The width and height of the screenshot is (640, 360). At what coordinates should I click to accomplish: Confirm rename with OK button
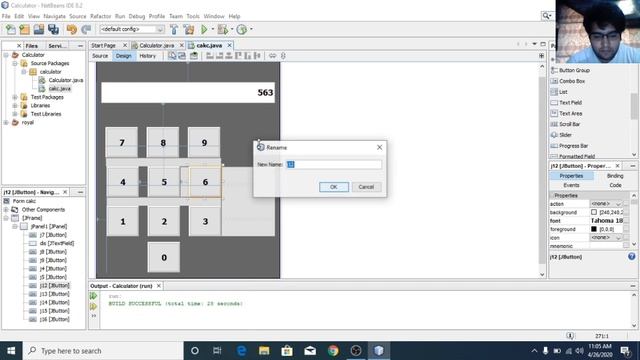pos(333,187)
